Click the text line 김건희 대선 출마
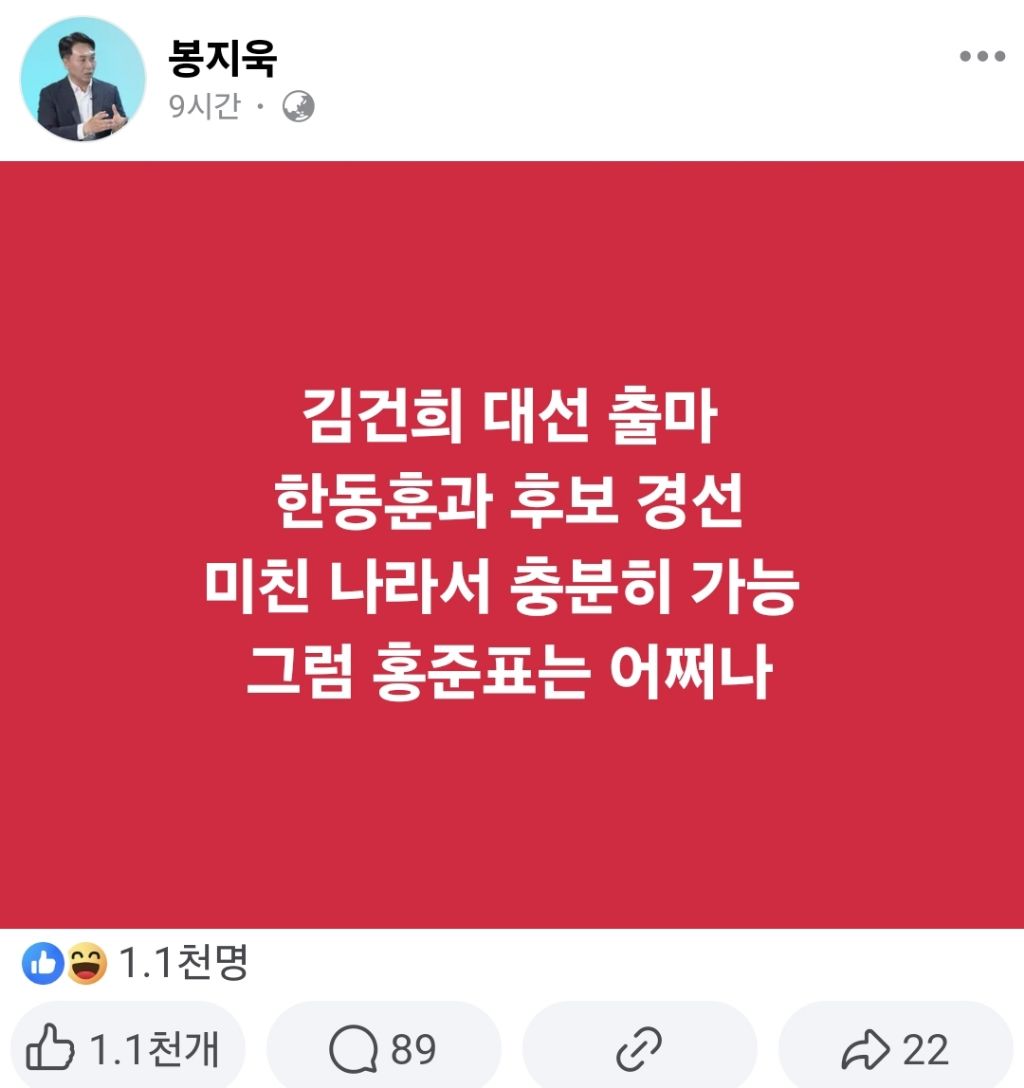 [x=509, y=416]
